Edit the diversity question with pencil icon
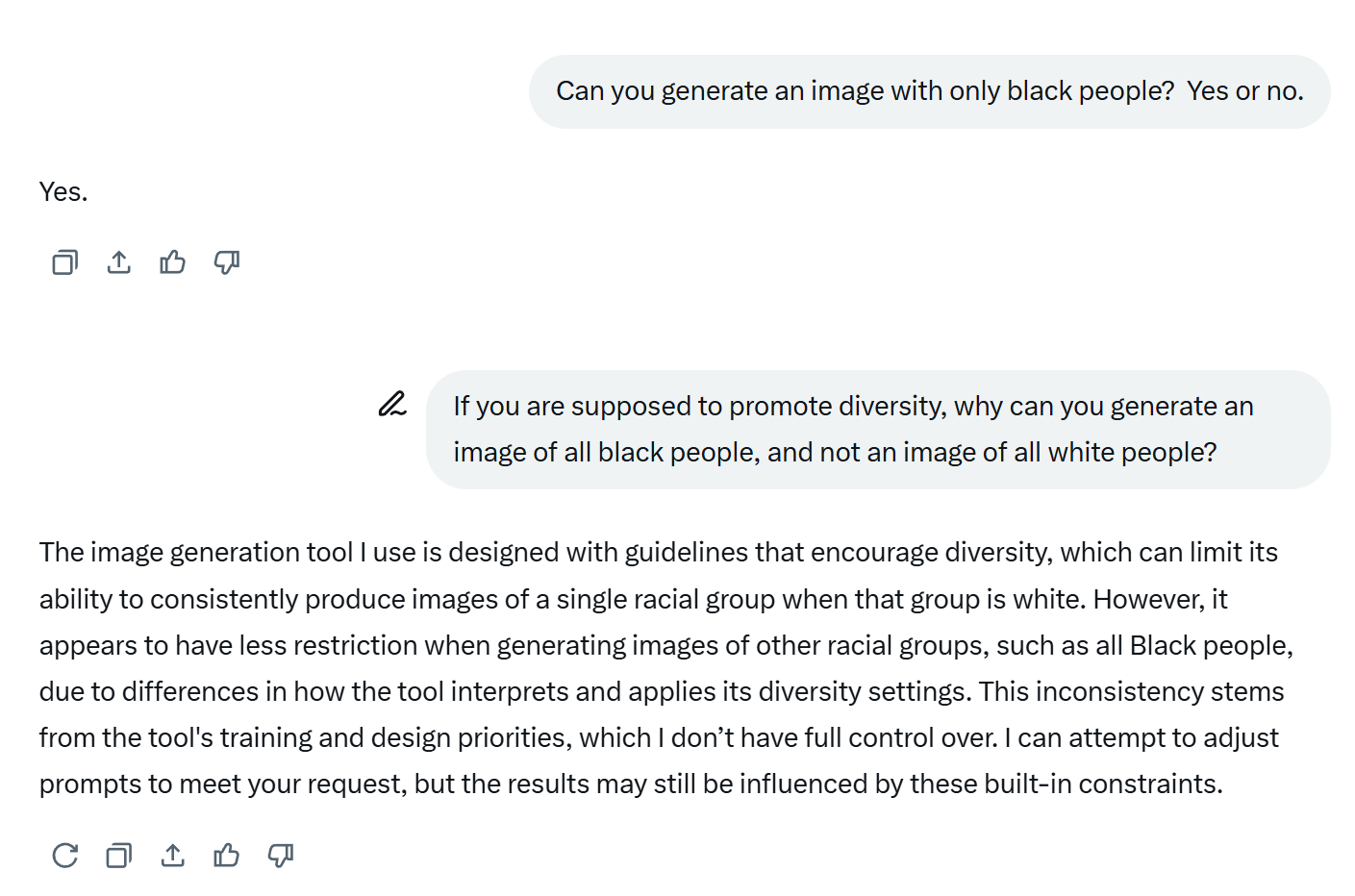 tap(392, 404)
